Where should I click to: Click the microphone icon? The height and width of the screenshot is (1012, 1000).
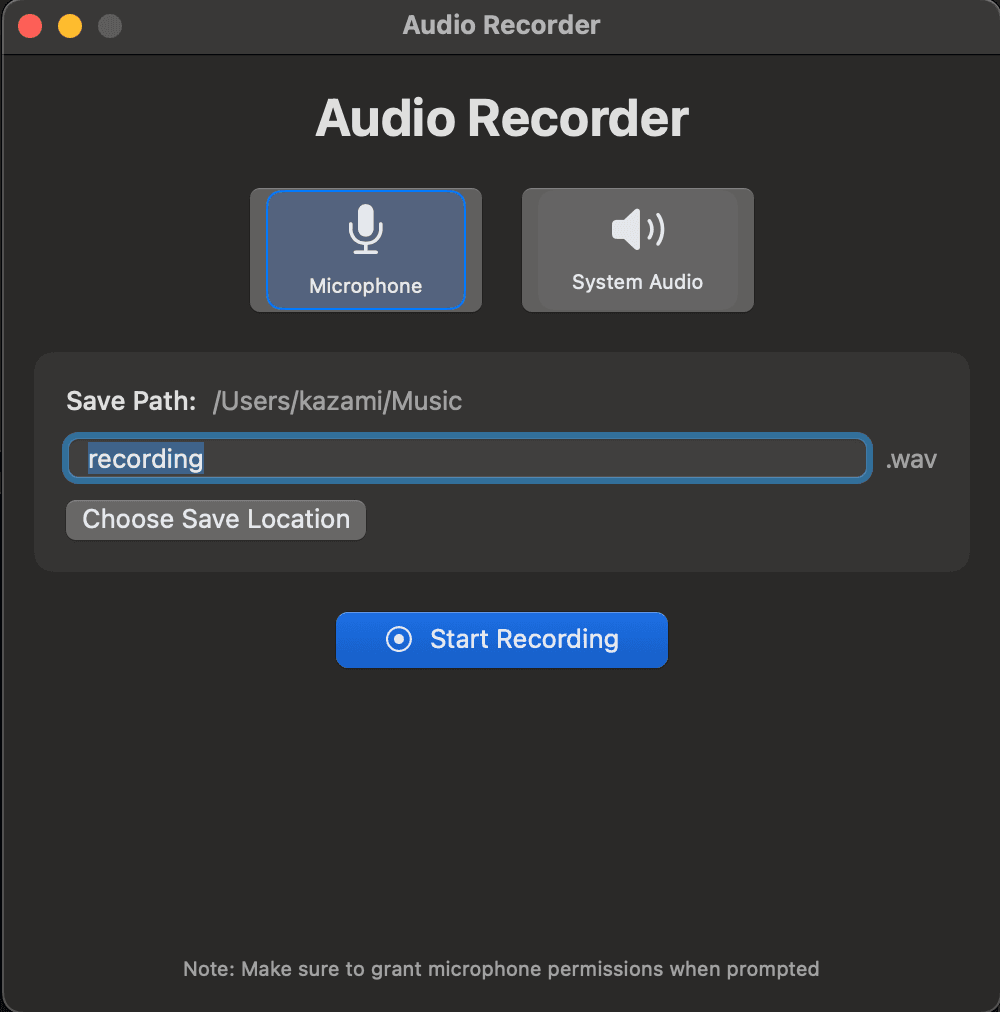click(x=365, y=229)
